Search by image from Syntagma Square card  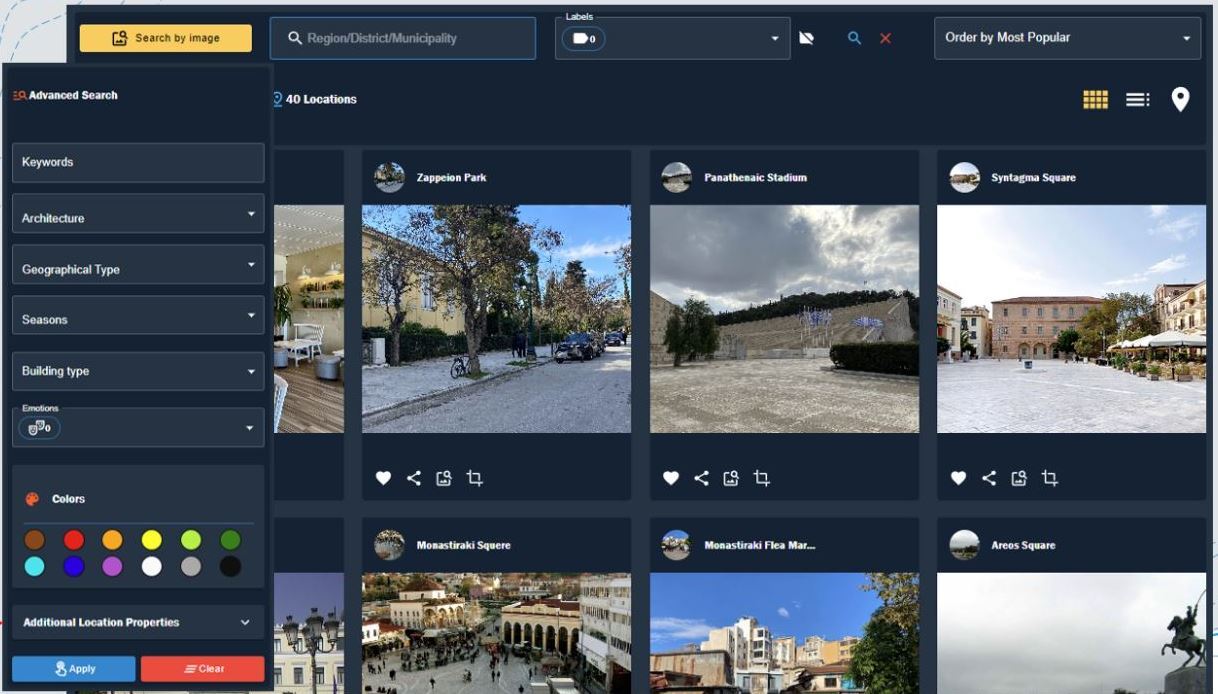point(1019,478)
